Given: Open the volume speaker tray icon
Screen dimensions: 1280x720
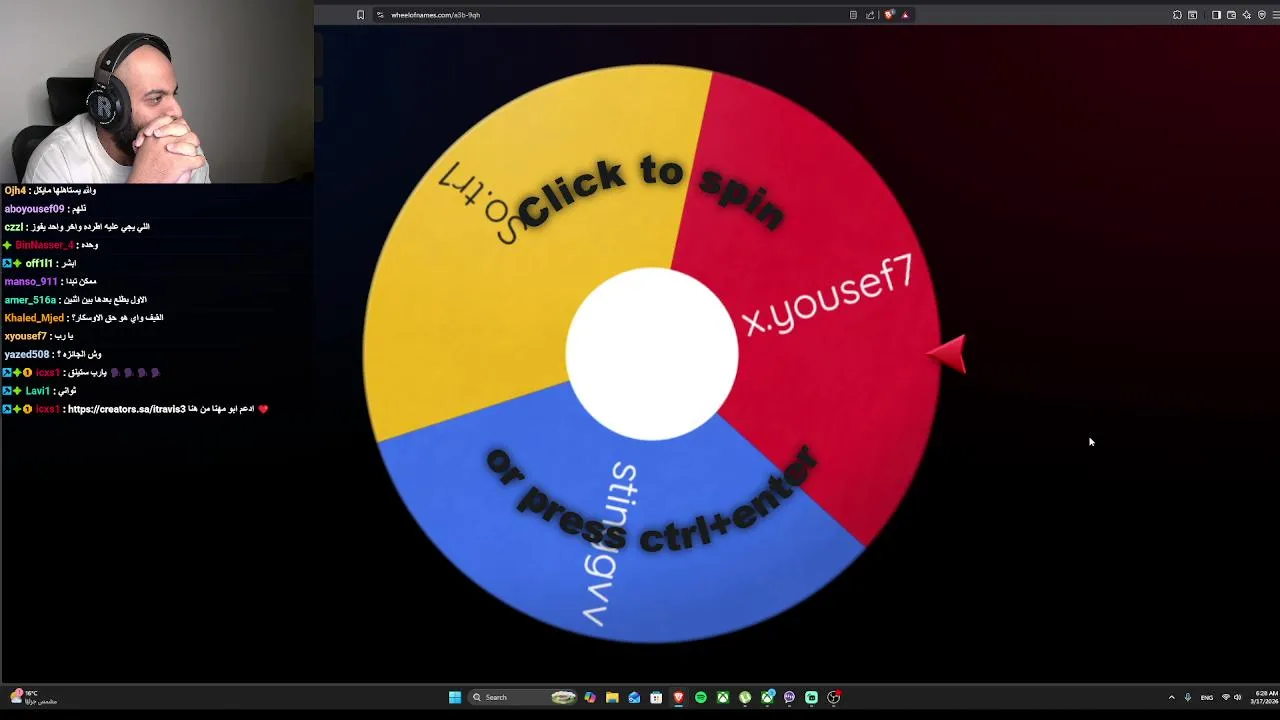Looking at the screenshot, I should [x=1238, y=697].
